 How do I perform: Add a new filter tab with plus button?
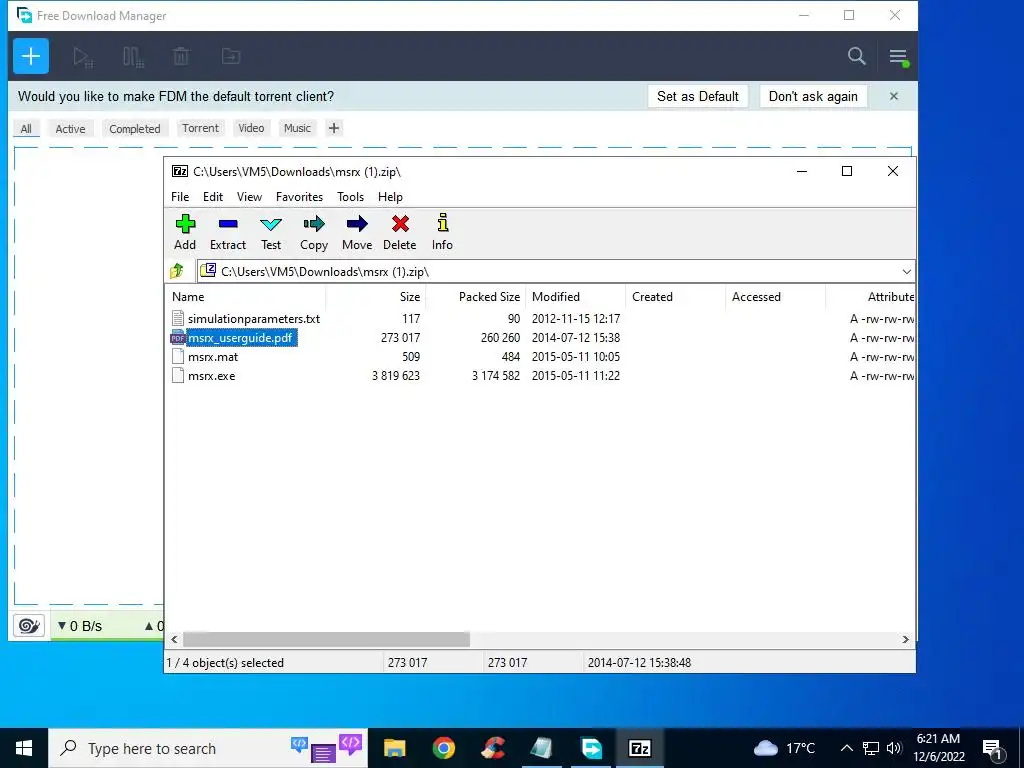pos(334,128)
